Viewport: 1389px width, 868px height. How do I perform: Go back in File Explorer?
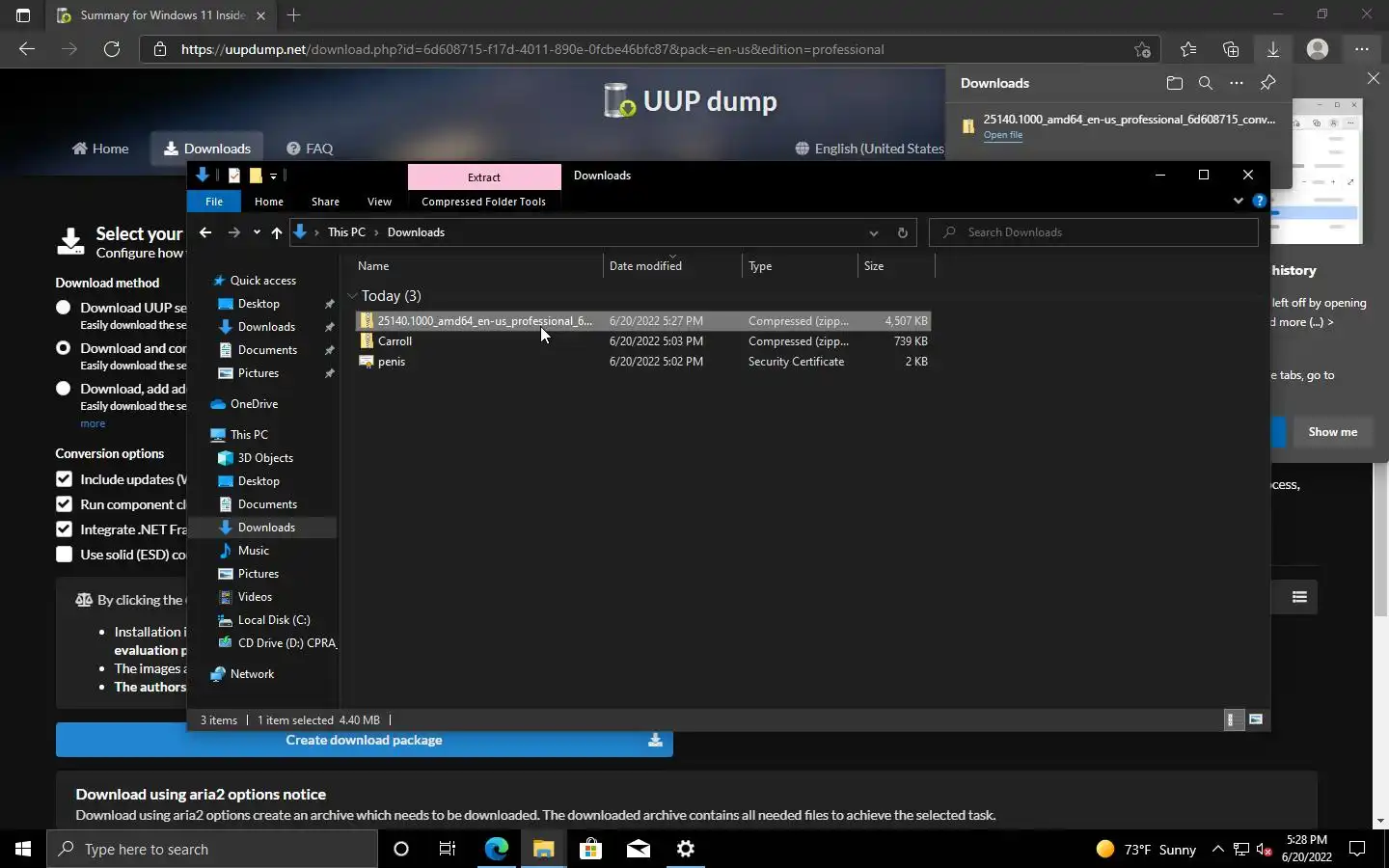205,232
